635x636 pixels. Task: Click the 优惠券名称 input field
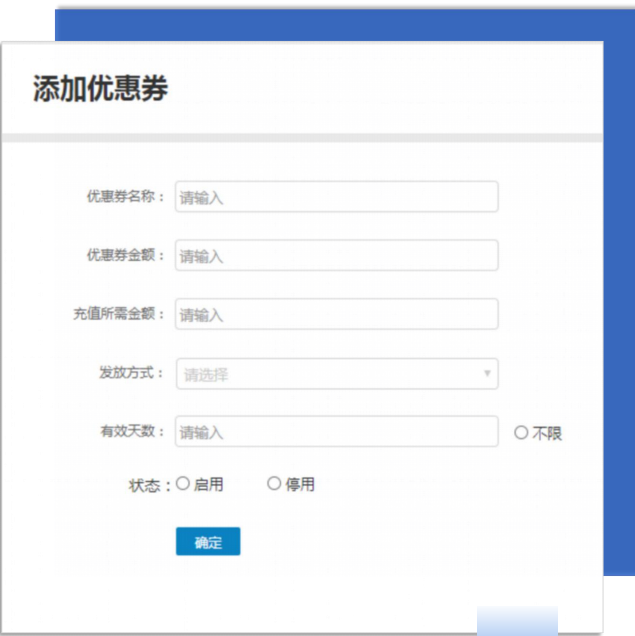[x=337, y=197]
